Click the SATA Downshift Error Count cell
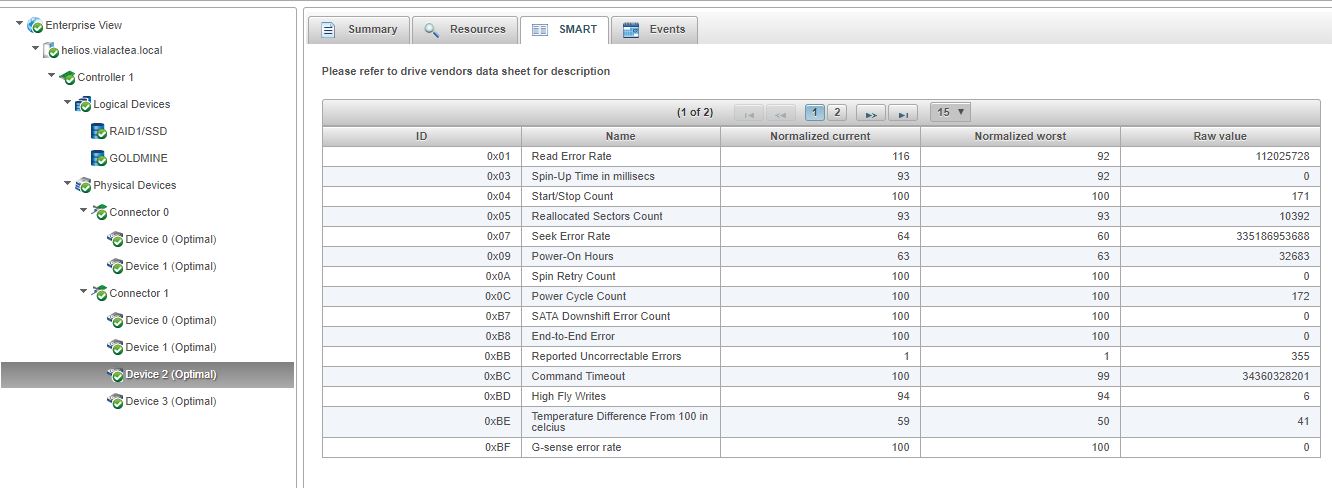Image resolution: width=1332 pixels, height=488 pixels. click(x=621, y=316)
